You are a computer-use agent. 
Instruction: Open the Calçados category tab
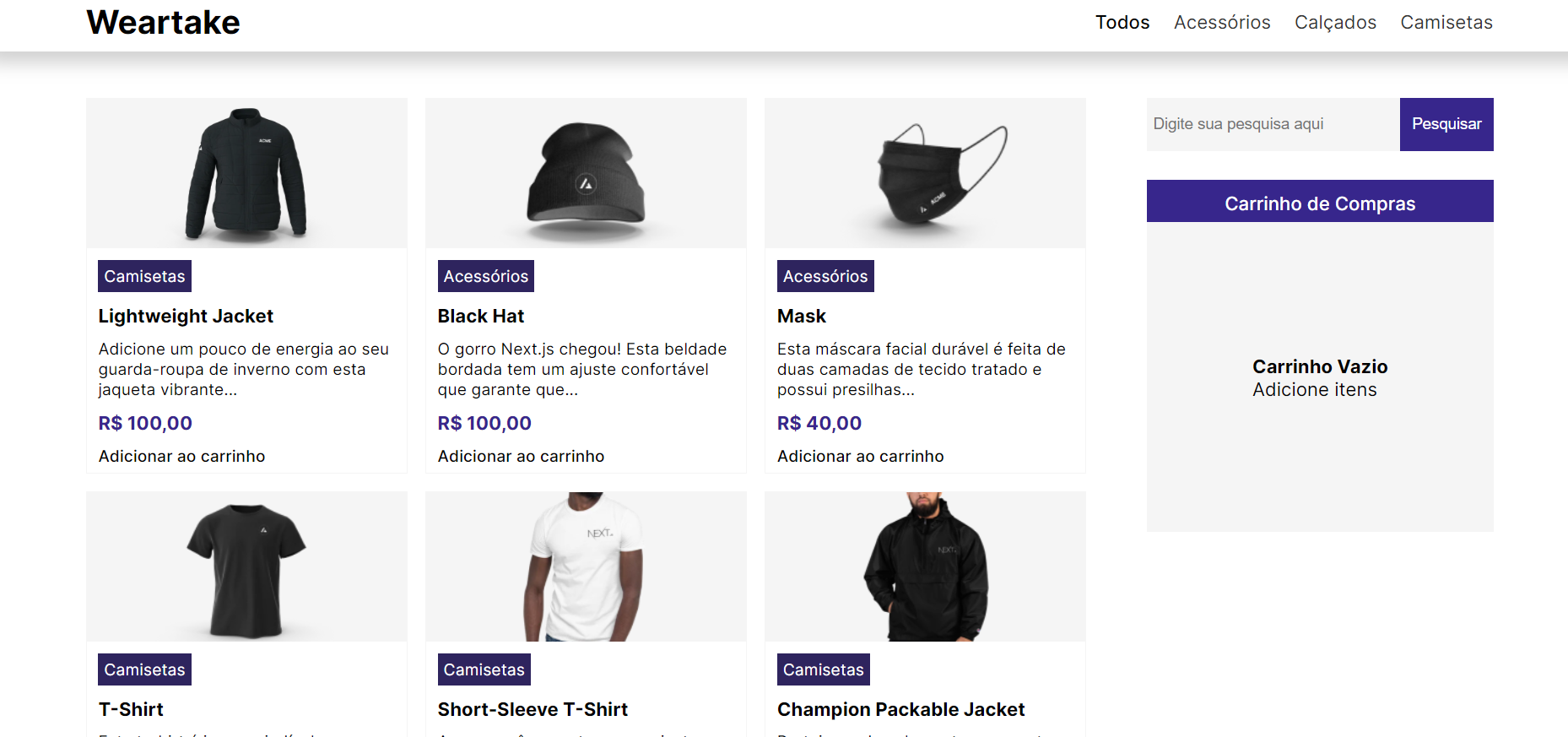[x=1335, y=23]
